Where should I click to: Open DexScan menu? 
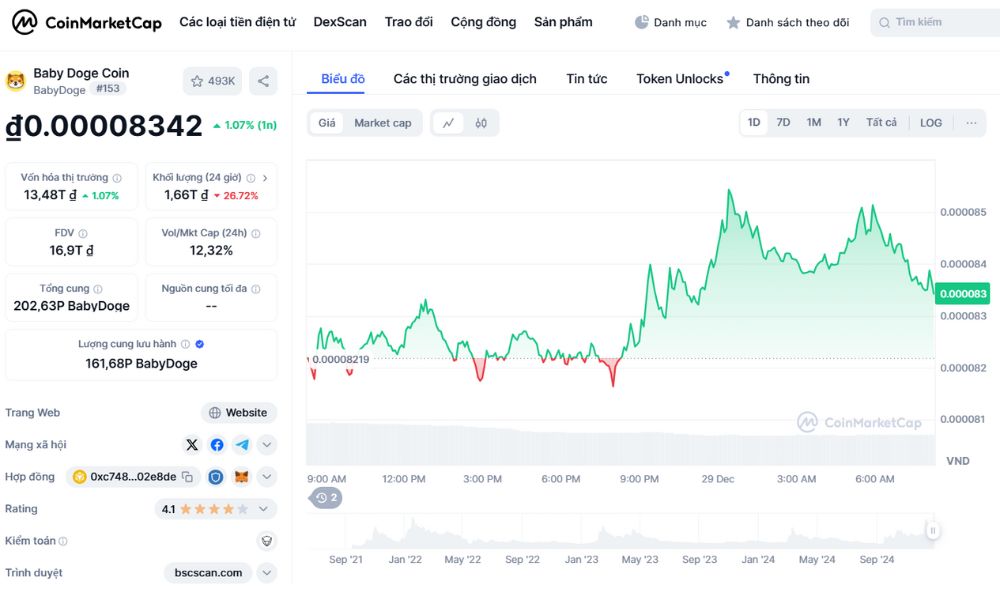(x=340, y=22)
